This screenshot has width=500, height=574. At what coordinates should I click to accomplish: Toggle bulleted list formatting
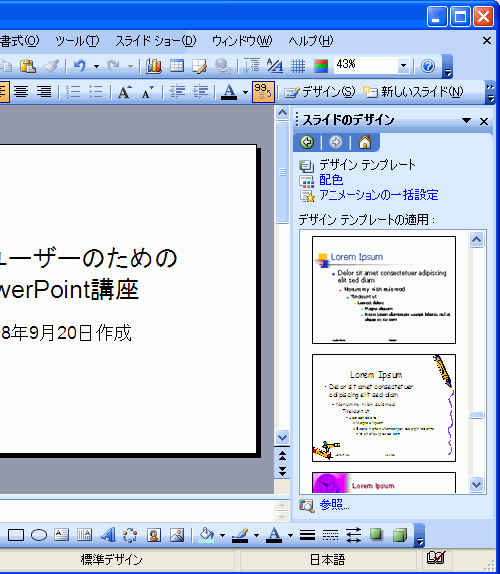coord(96,92)
